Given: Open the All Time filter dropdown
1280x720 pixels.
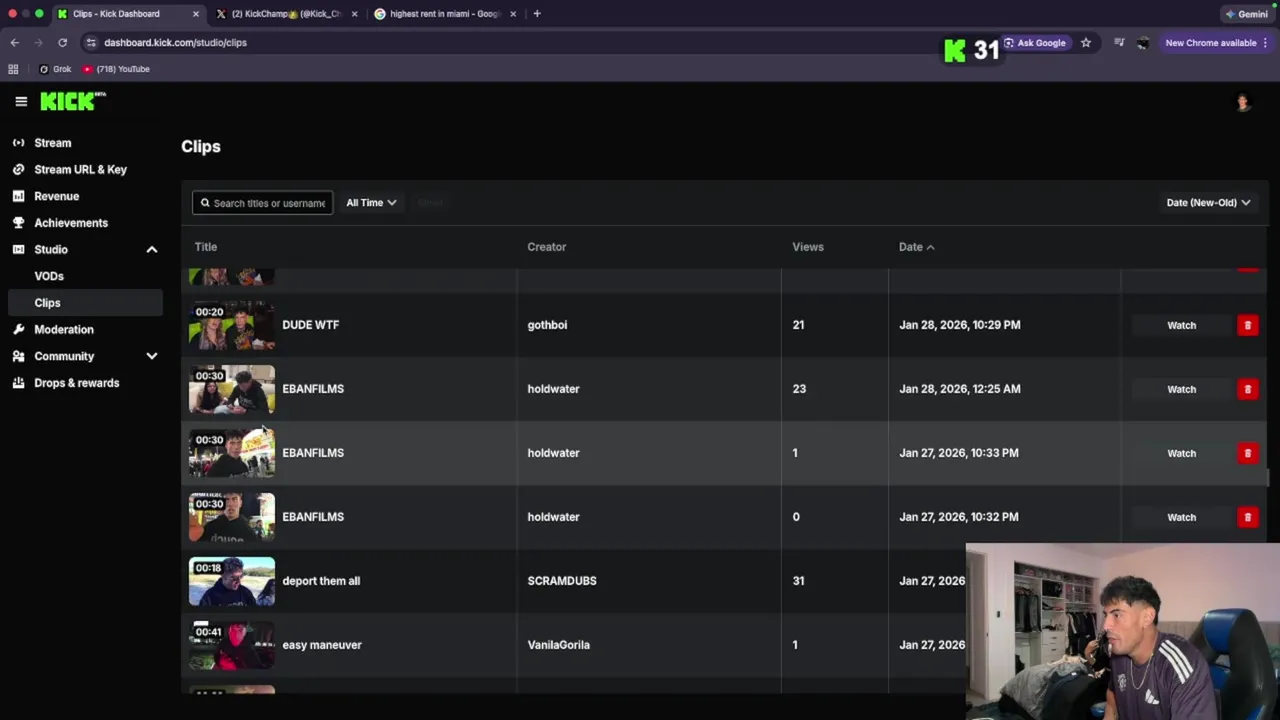Looking at the screenshot, I should [x=371, y=203].
